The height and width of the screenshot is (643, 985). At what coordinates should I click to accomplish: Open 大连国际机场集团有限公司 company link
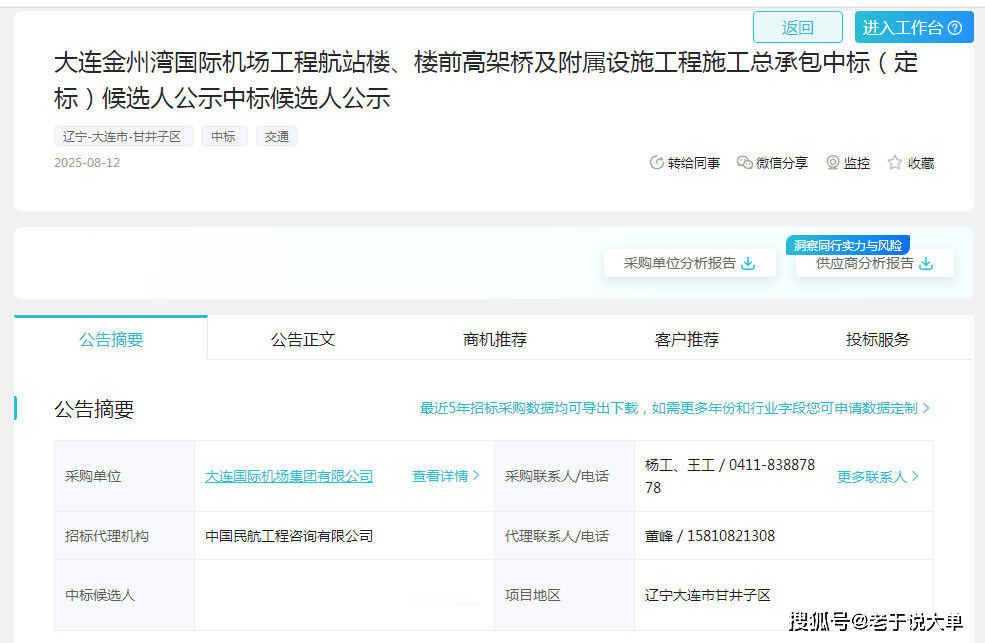289,476
